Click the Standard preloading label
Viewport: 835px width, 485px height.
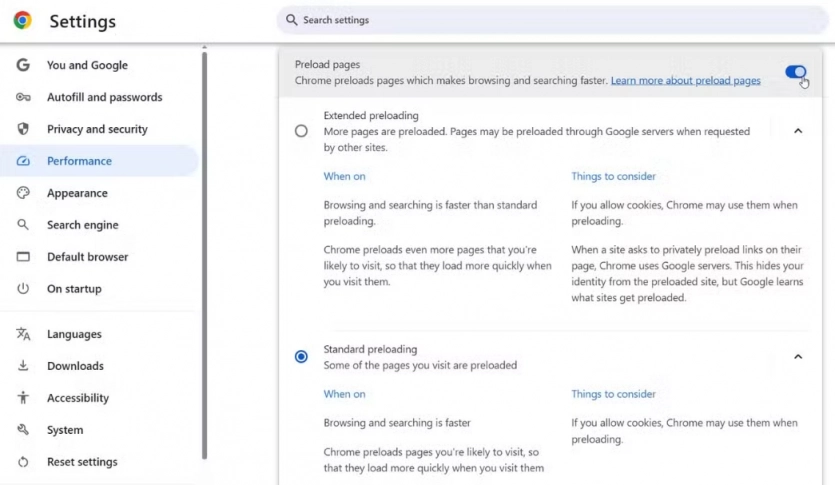click(371, 349)
